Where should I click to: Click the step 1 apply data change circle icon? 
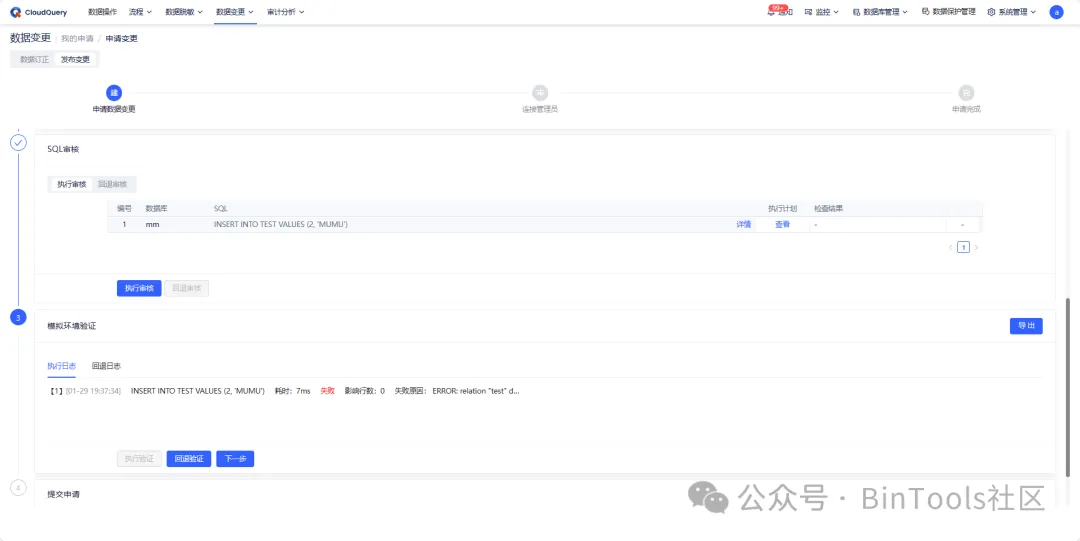point(114,92)
